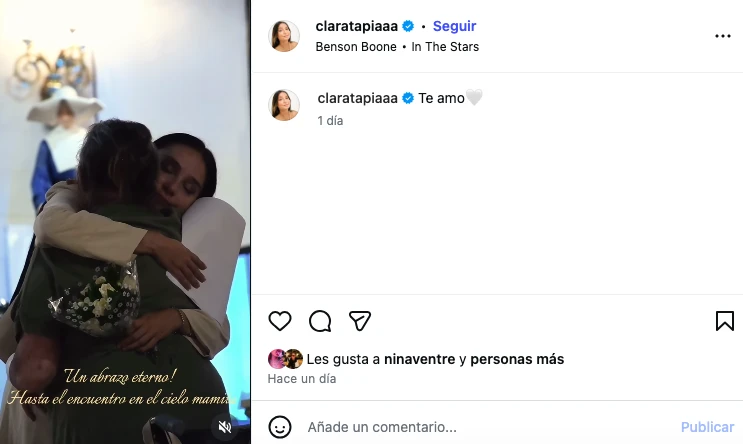Open claratapiaaa avatar beside caption
This screenshot has height=444, width=743.
284,105
